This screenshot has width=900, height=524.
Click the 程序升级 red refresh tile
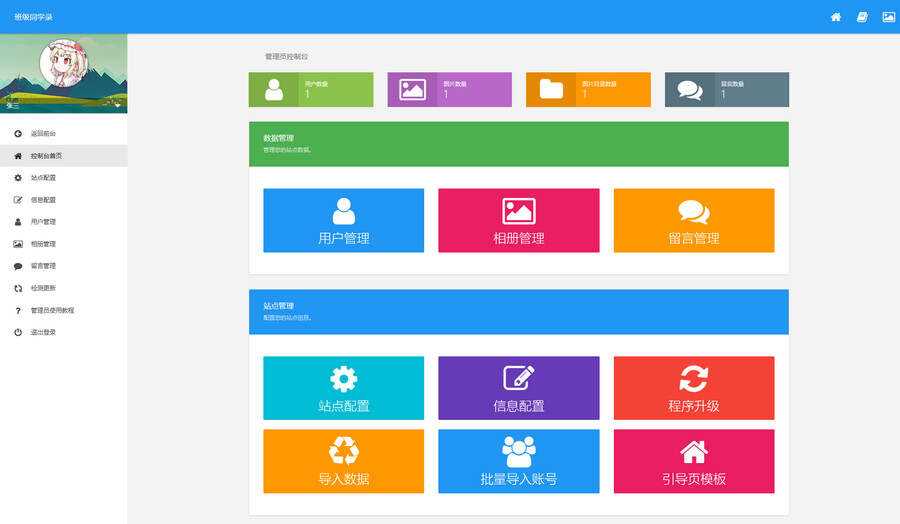(x=693, y=388)
